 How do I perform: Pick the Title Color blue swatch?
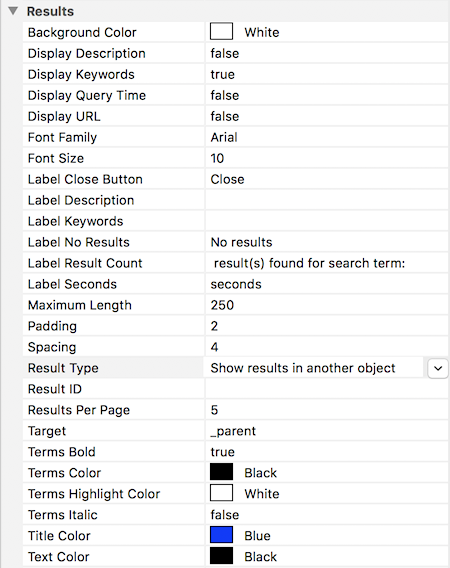tap(221, 535)
